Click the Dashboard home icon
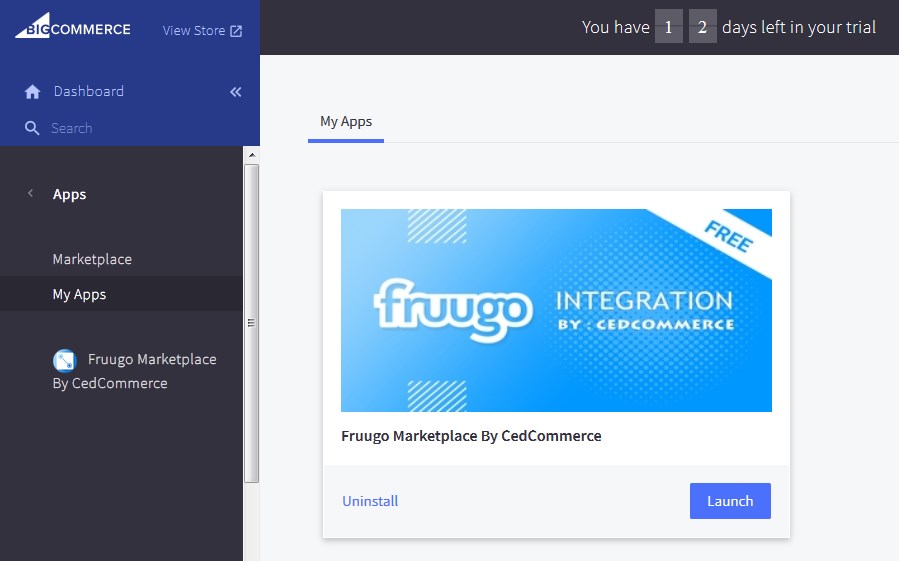Viewport: 899px width, 561px height. (33, 92)
